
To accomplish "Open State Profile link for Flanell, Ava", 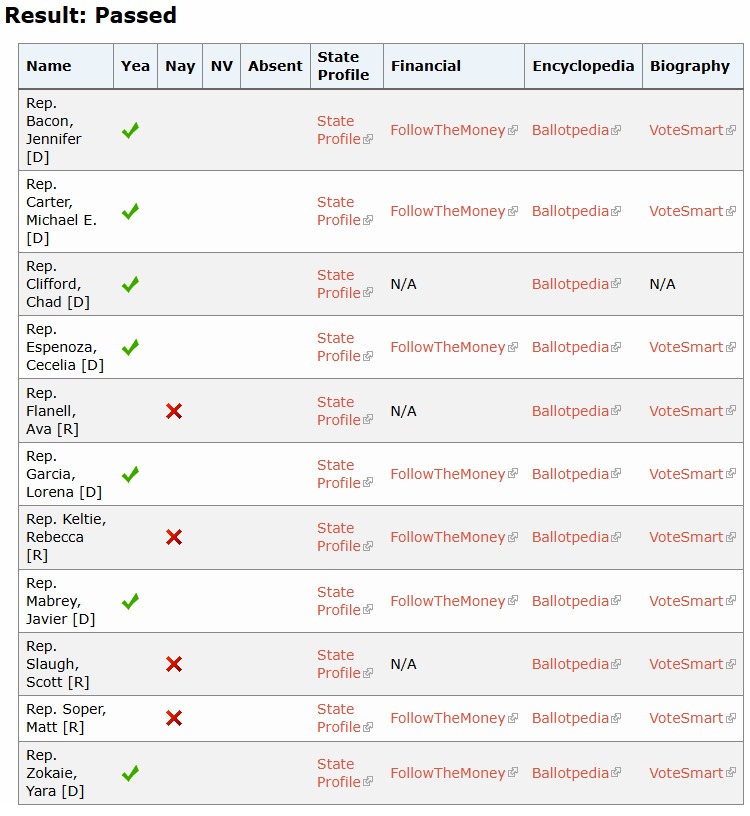I will coord(345,411).
